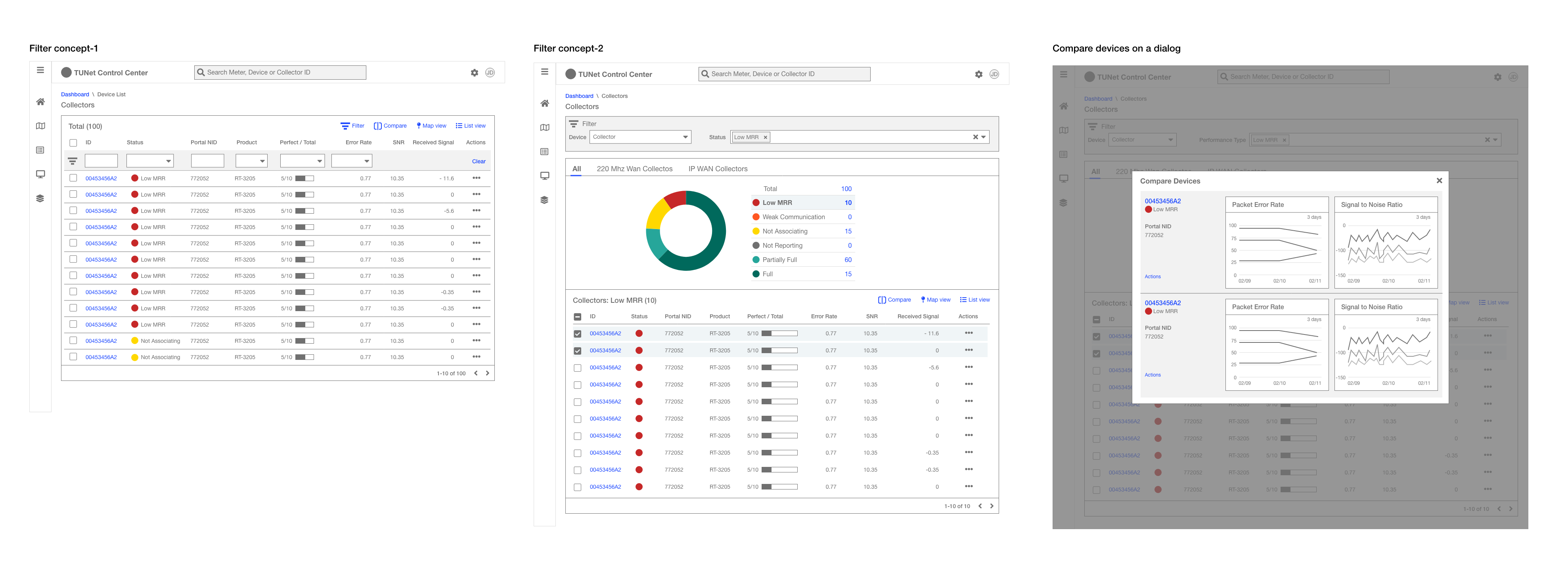Click home icon in Filter concept-1 sidebar
This screenshot has width=1568, height=564.
pos(40,101)
